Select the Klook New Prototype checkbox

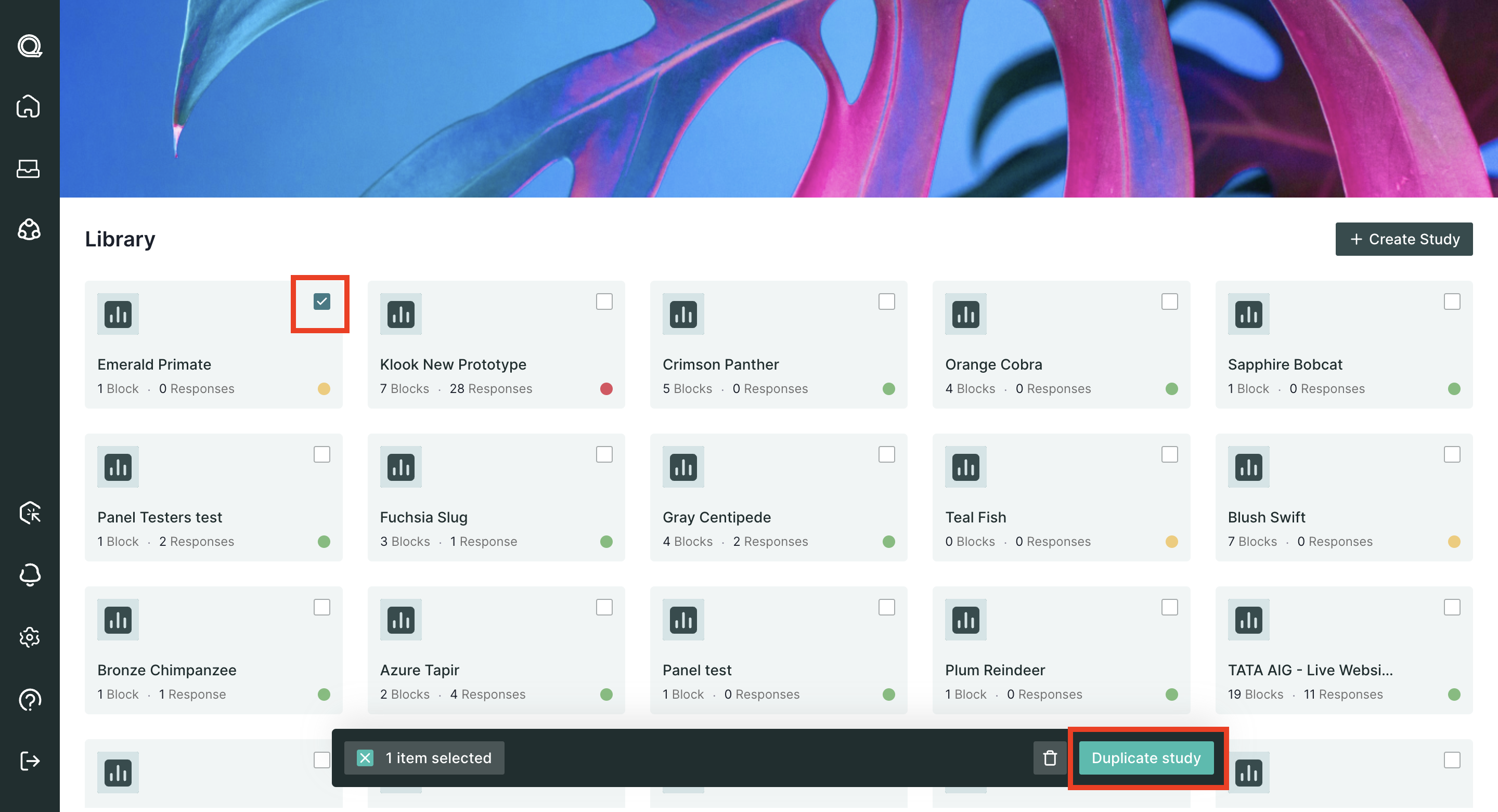point(604,302)
